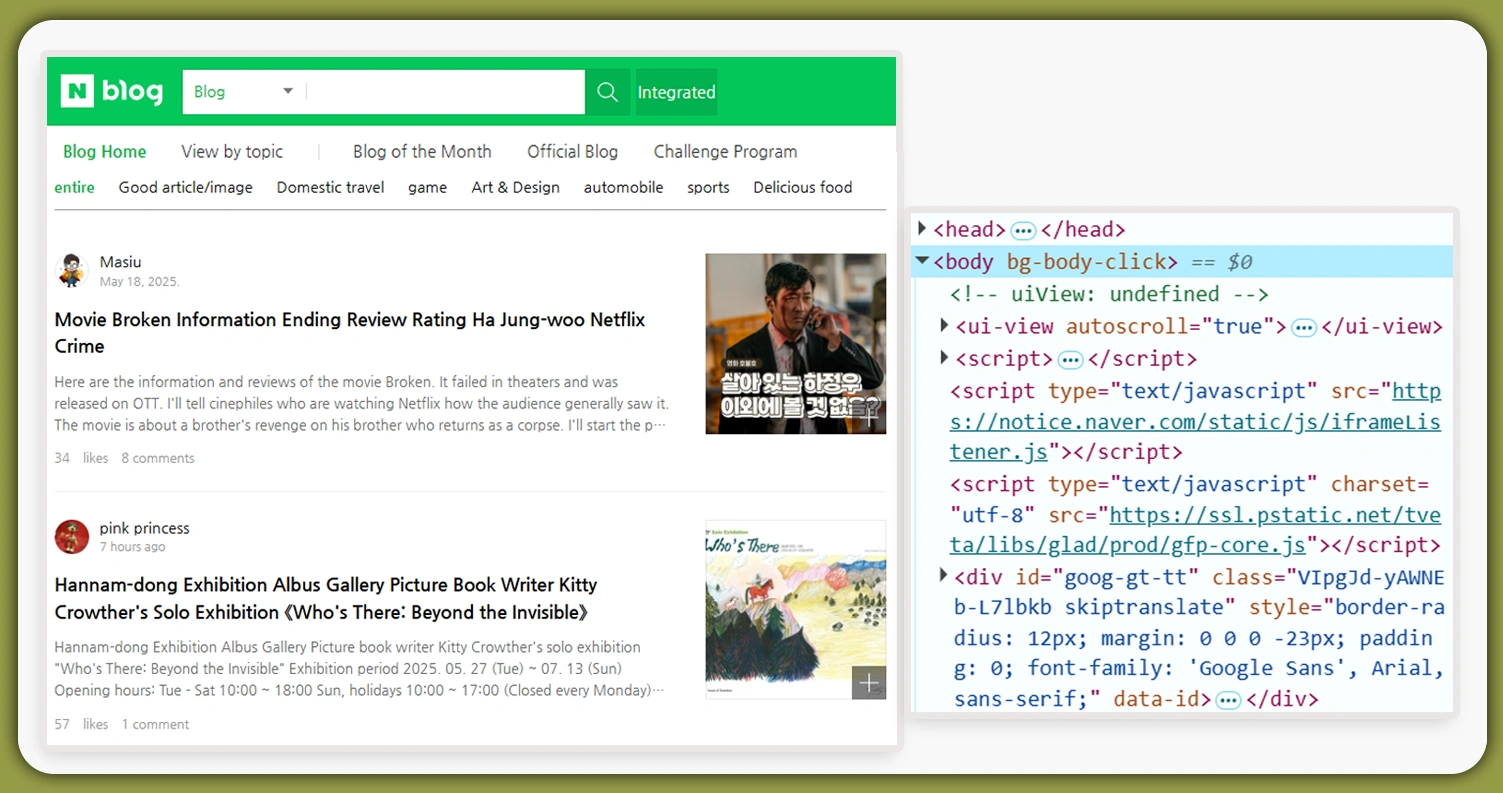Click in the blog search text field
Screen dimensions: 1503x793
tap(445, 92)
